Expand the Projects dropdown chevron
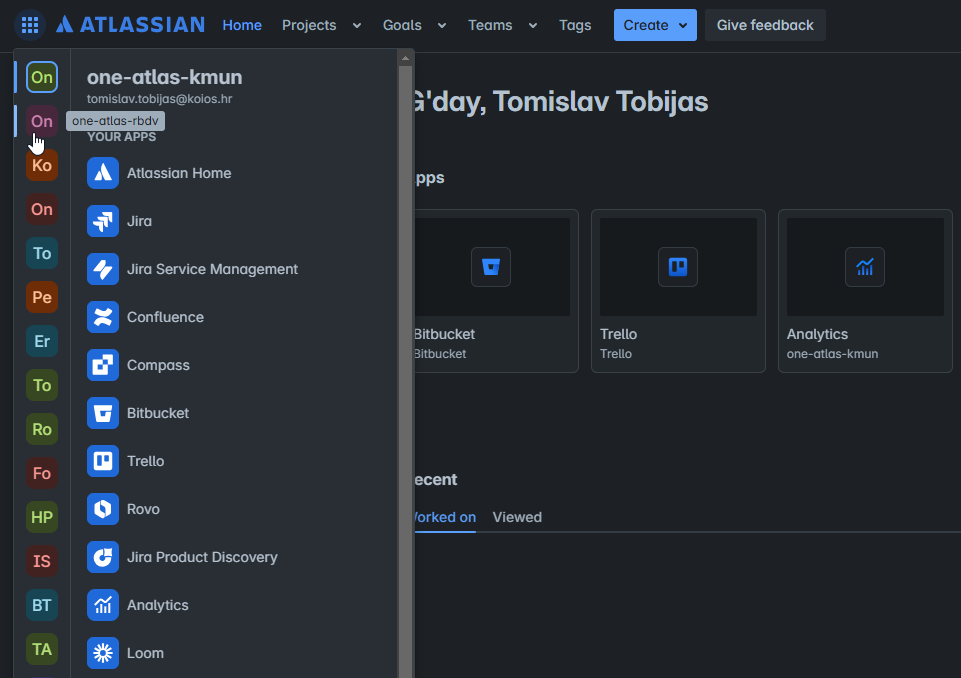The width and height of the screenshot is (961, 678). coord(357,26)
